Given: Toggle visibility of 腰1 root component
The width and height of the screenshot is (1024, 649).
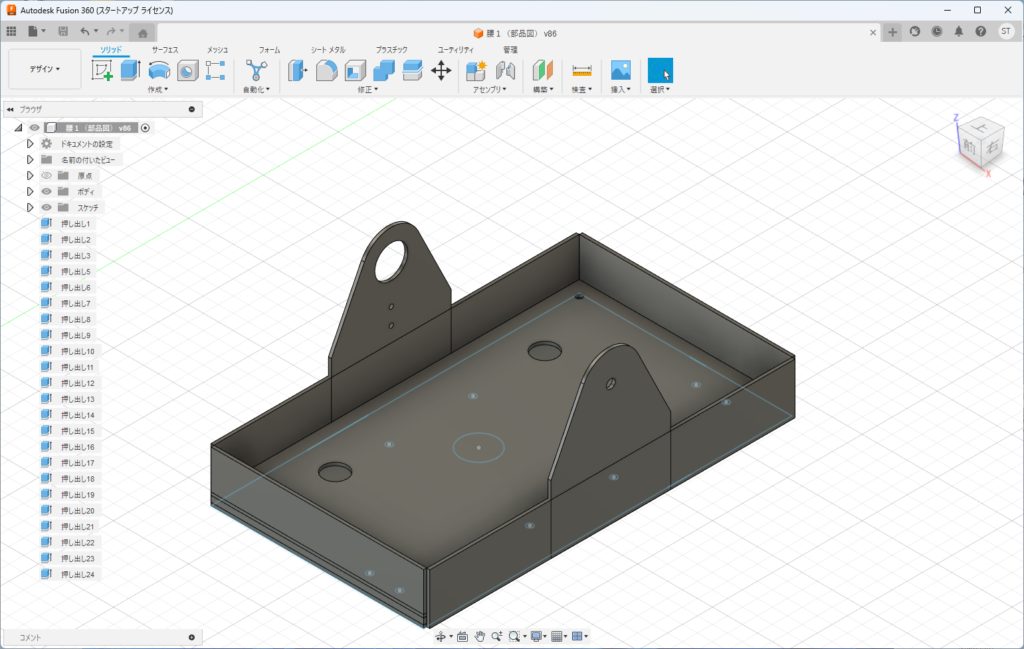Looking at the screenshot, I should (35, 128).
